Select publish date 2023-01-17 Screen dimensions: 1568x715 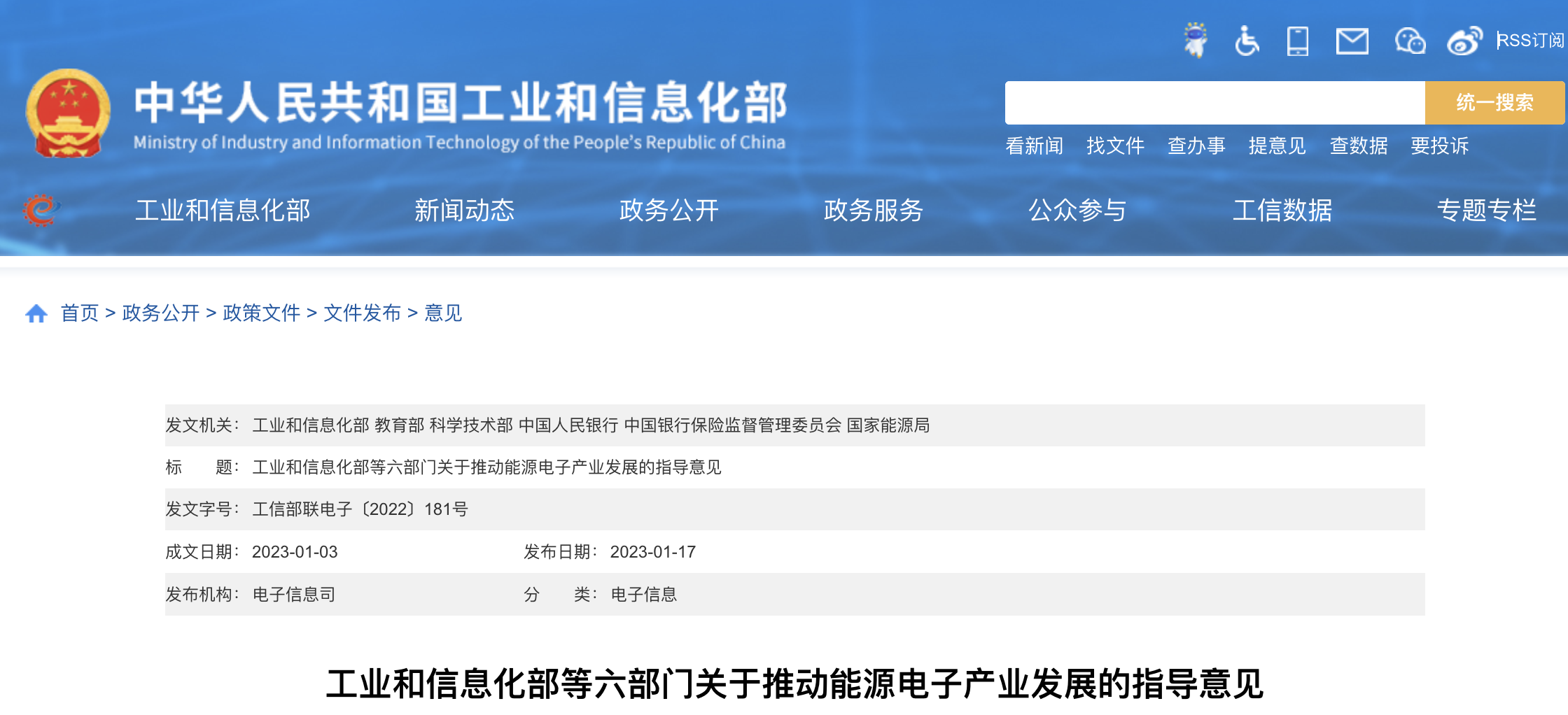(x=653, y=552)
